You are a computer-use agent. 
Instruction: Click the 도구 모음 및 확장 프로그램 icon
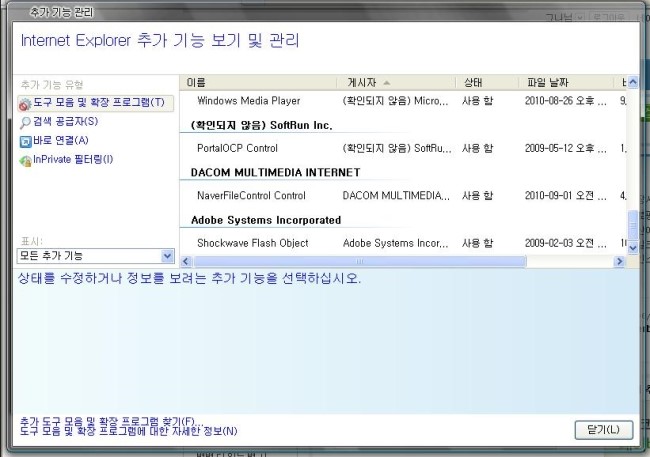[25, 103]
